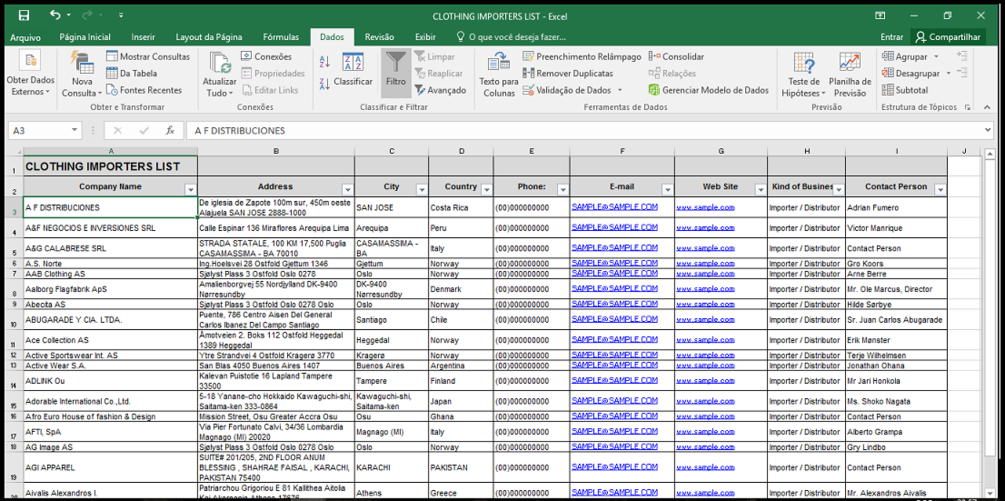Select column B header
The width and height of the screenshot is (1005, 501).
click(276, 151)
